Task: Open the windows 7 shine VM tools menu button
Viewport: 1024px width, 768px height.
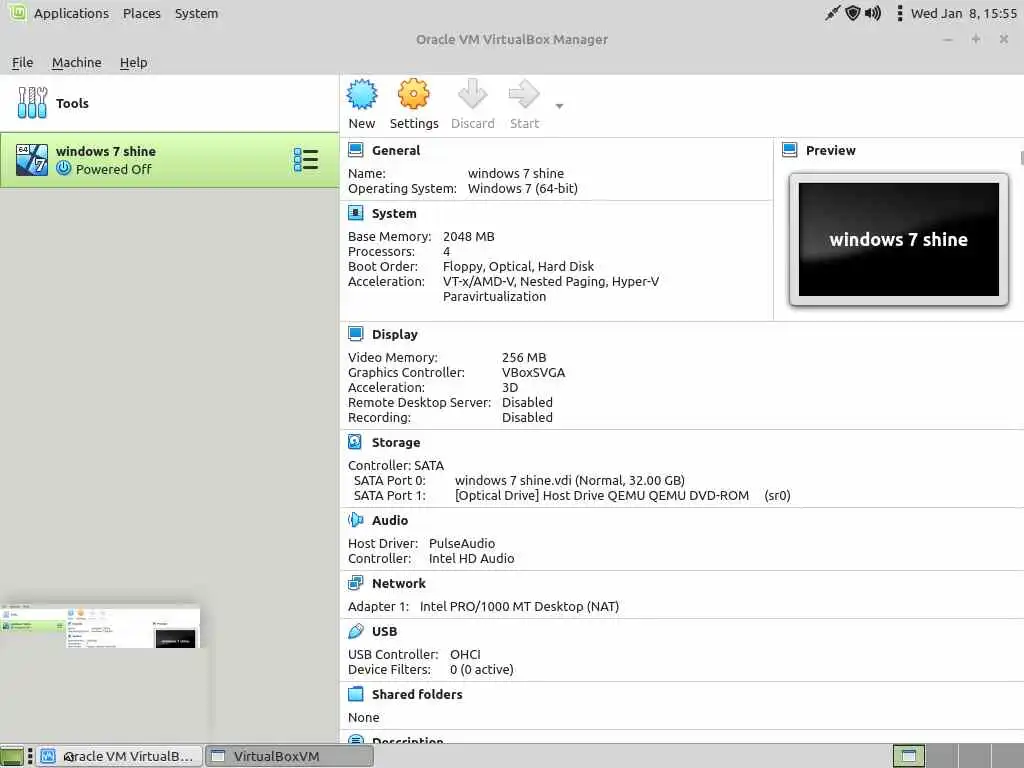Action: click(306, 160)
